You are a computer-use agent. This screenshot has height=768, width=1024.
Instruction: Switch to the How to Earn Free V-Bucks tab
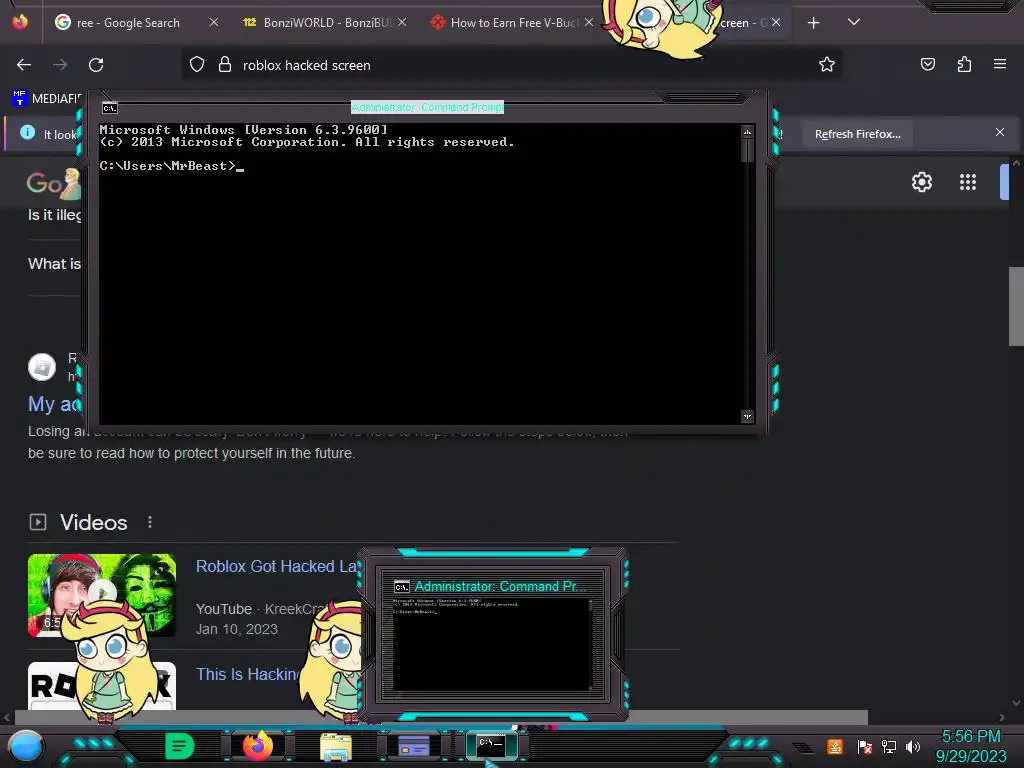(514, 23)
